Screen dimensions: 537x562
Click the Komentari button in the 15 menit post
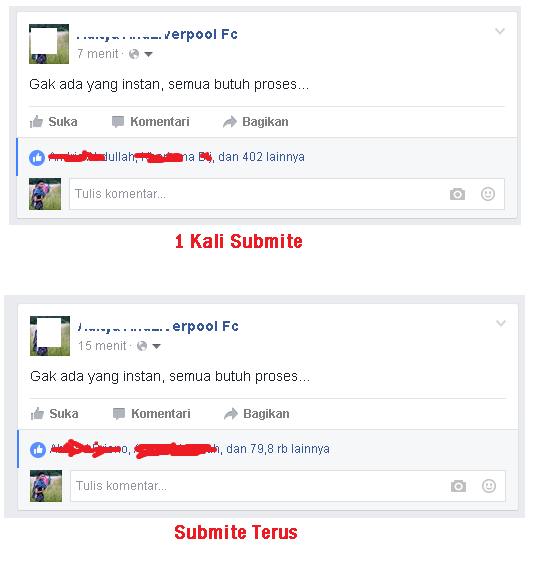(152, 414)
